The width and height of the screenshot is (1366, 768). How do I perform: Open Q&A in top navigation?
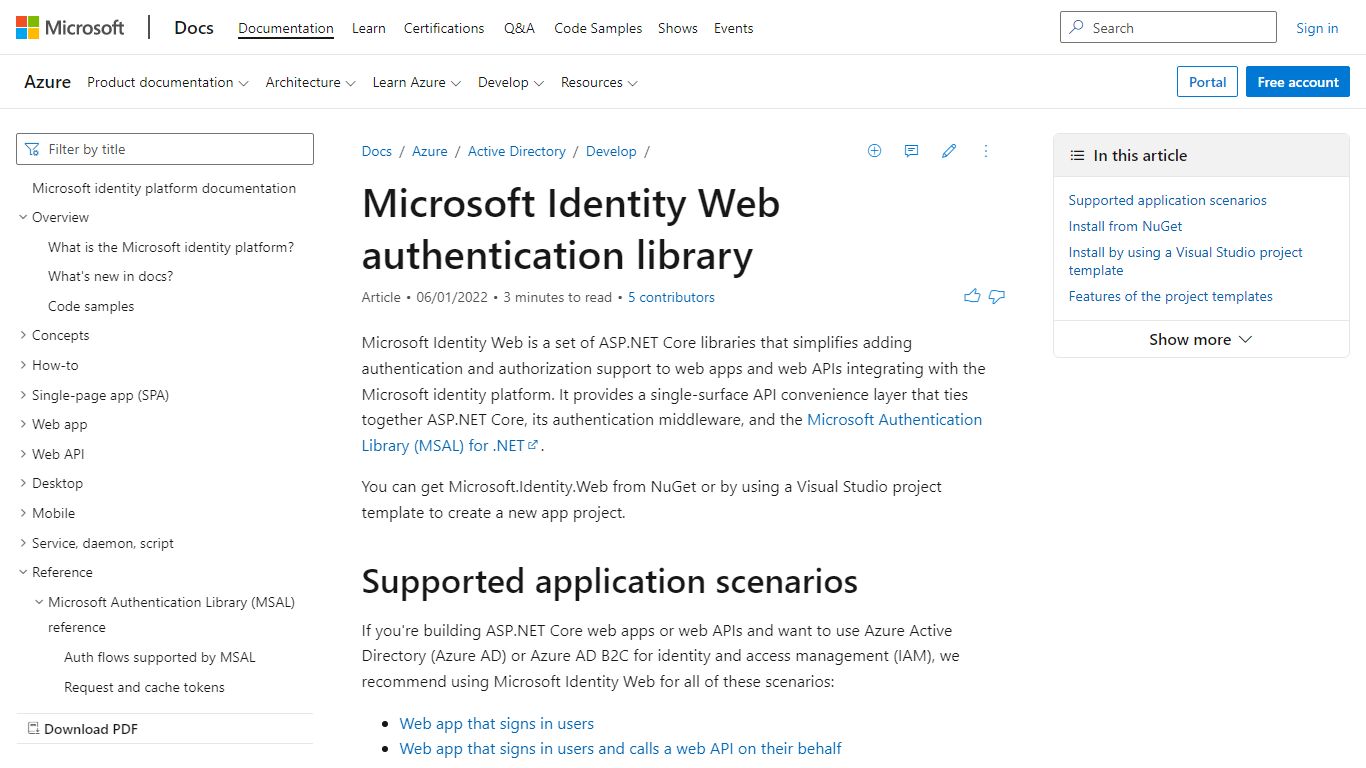click(519, 28)
